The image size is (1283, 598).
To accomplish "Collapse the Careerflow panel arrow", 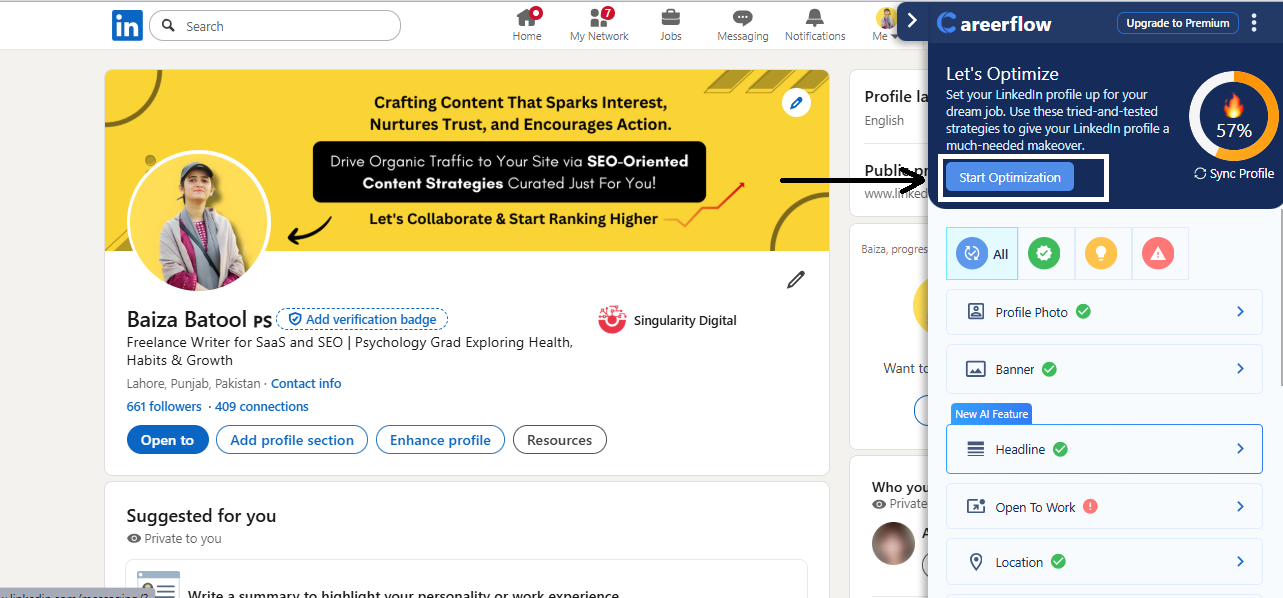I will (x=912, y=20).
